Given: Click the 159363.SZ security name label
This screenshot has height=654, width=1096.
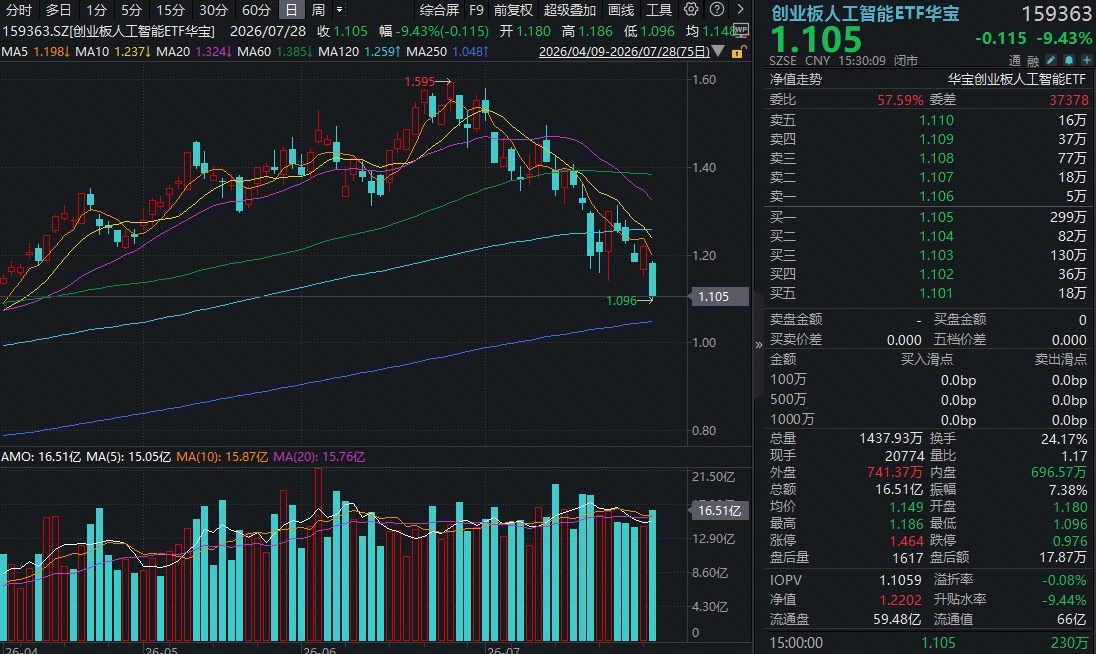Looking at the screenshot, I should point(109,31).
